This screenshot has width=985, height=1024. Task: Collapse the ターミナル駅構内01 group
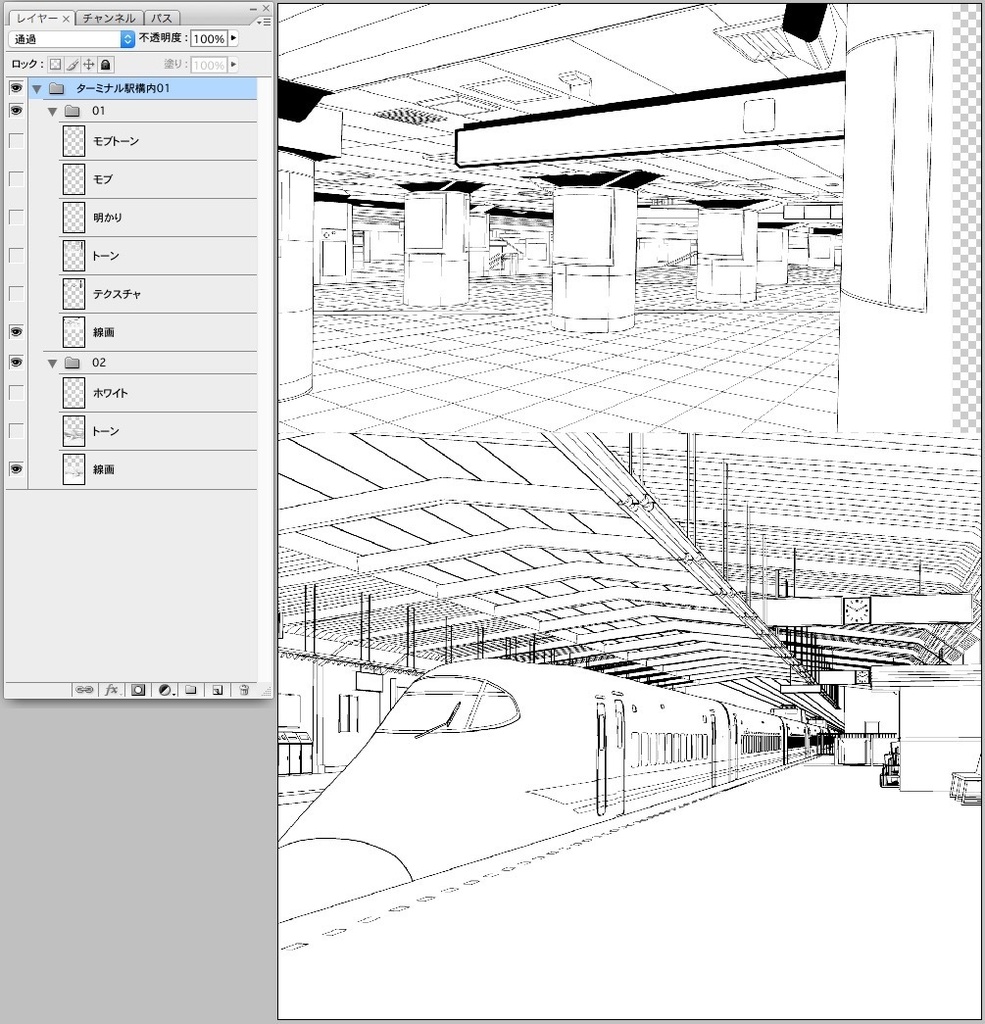pyautogui.click(x=36, y=87)
